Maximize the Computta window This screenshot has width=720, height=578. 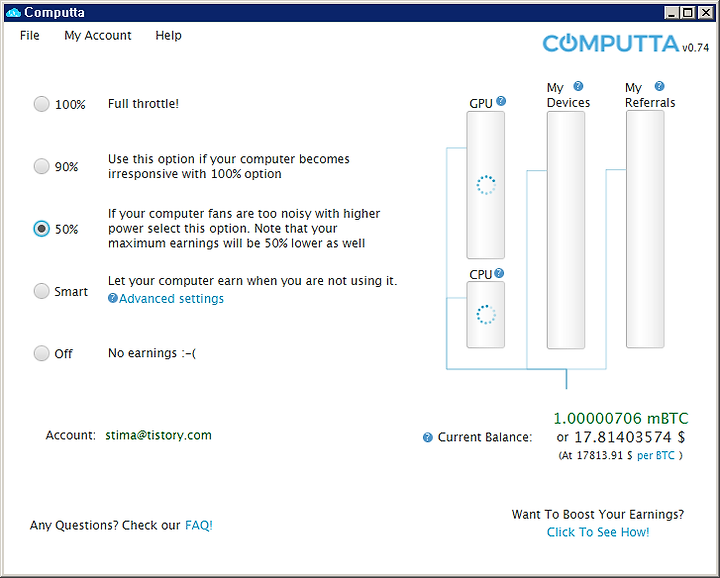688,13
